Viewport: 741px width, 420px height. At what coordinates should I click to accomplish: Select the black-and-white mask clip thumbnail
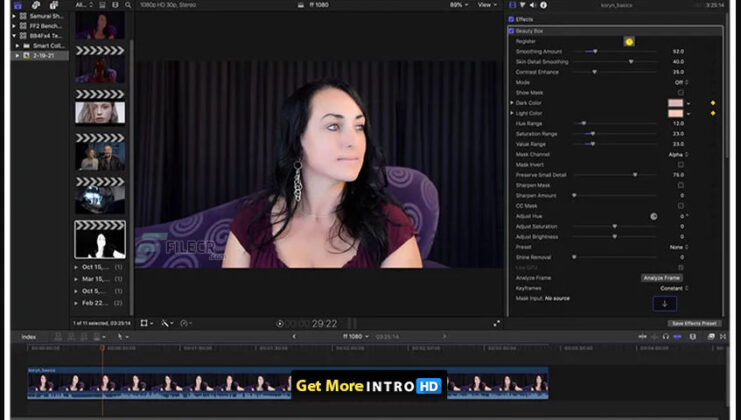pyautogui.click(x=100, y=239)
